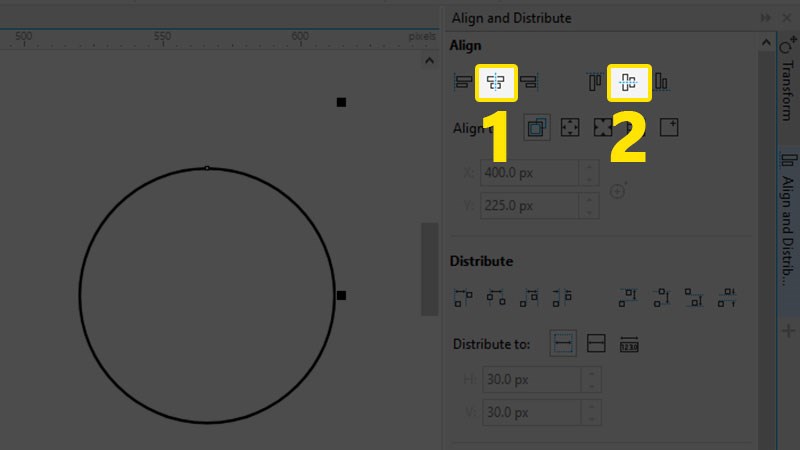Click Distribute Center Vertically icon
This screenshot has height=450, width=800.
(x=661, y=297)
